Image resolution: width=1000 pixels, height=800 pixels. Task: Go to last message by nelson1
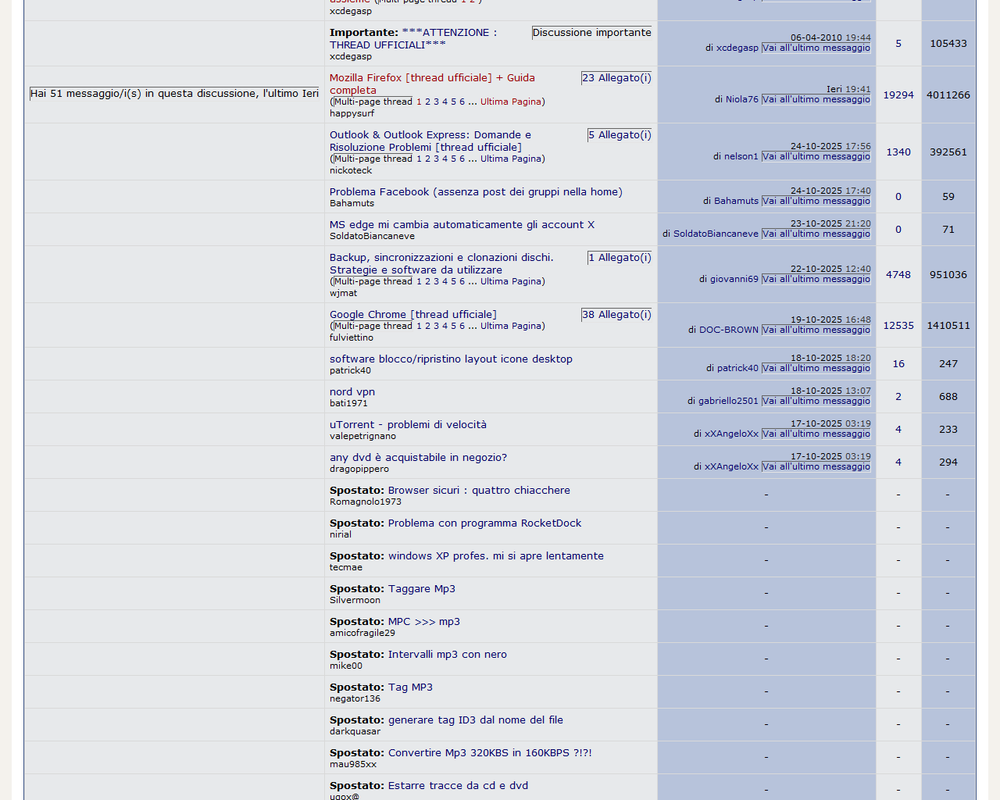[x=816, y=156]
